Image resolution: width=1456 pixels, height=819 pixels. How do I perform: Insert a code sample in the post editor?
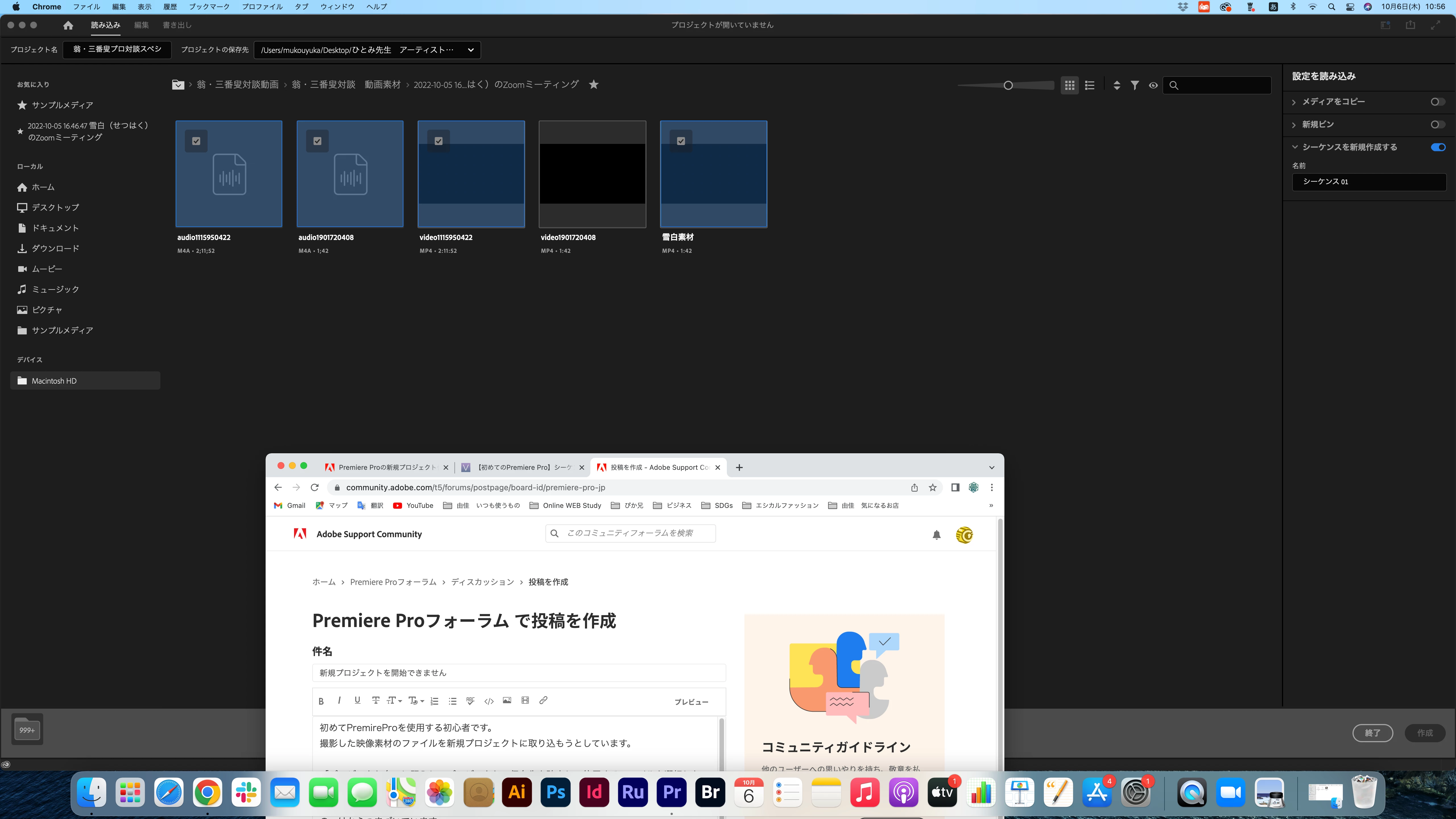(489, 701)
